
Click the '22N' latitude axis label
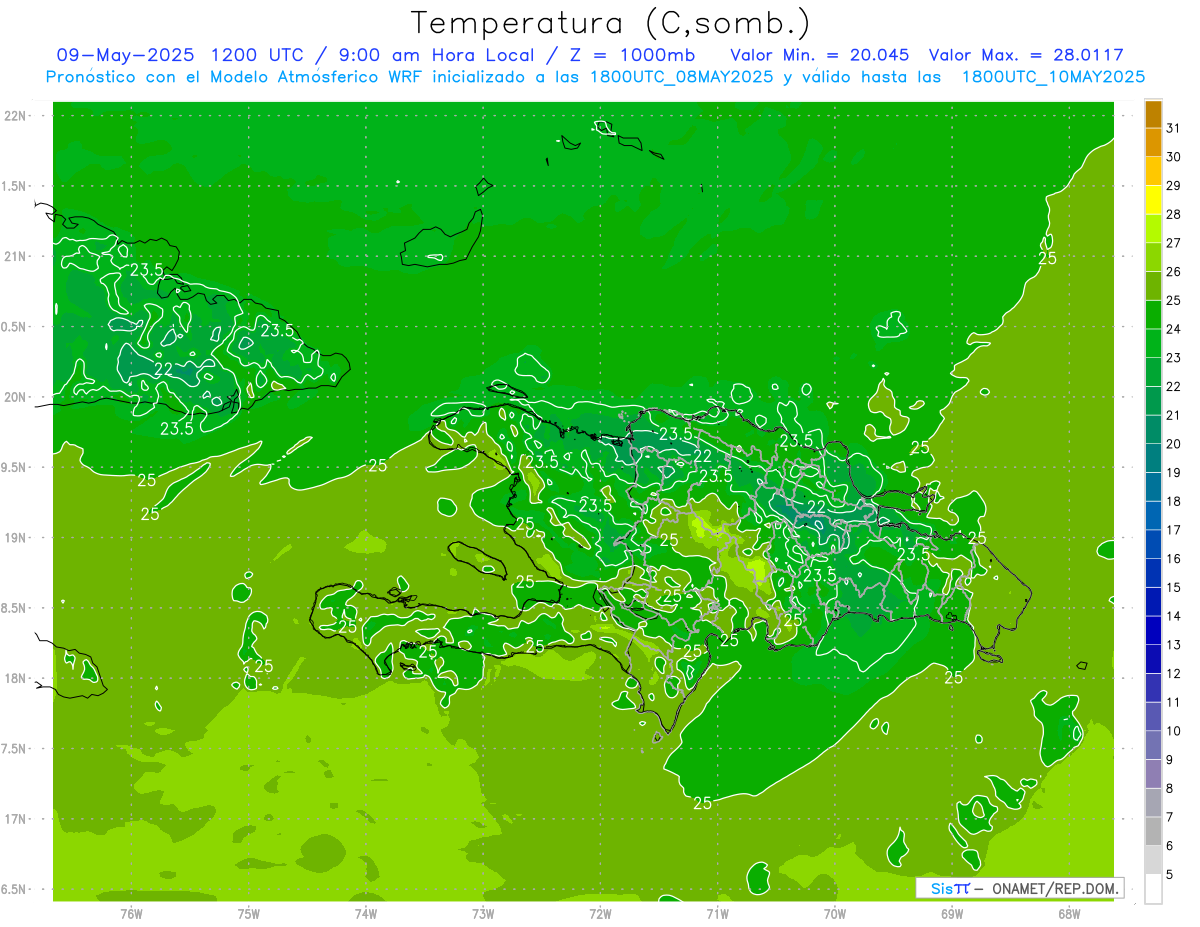coord(14,116)
